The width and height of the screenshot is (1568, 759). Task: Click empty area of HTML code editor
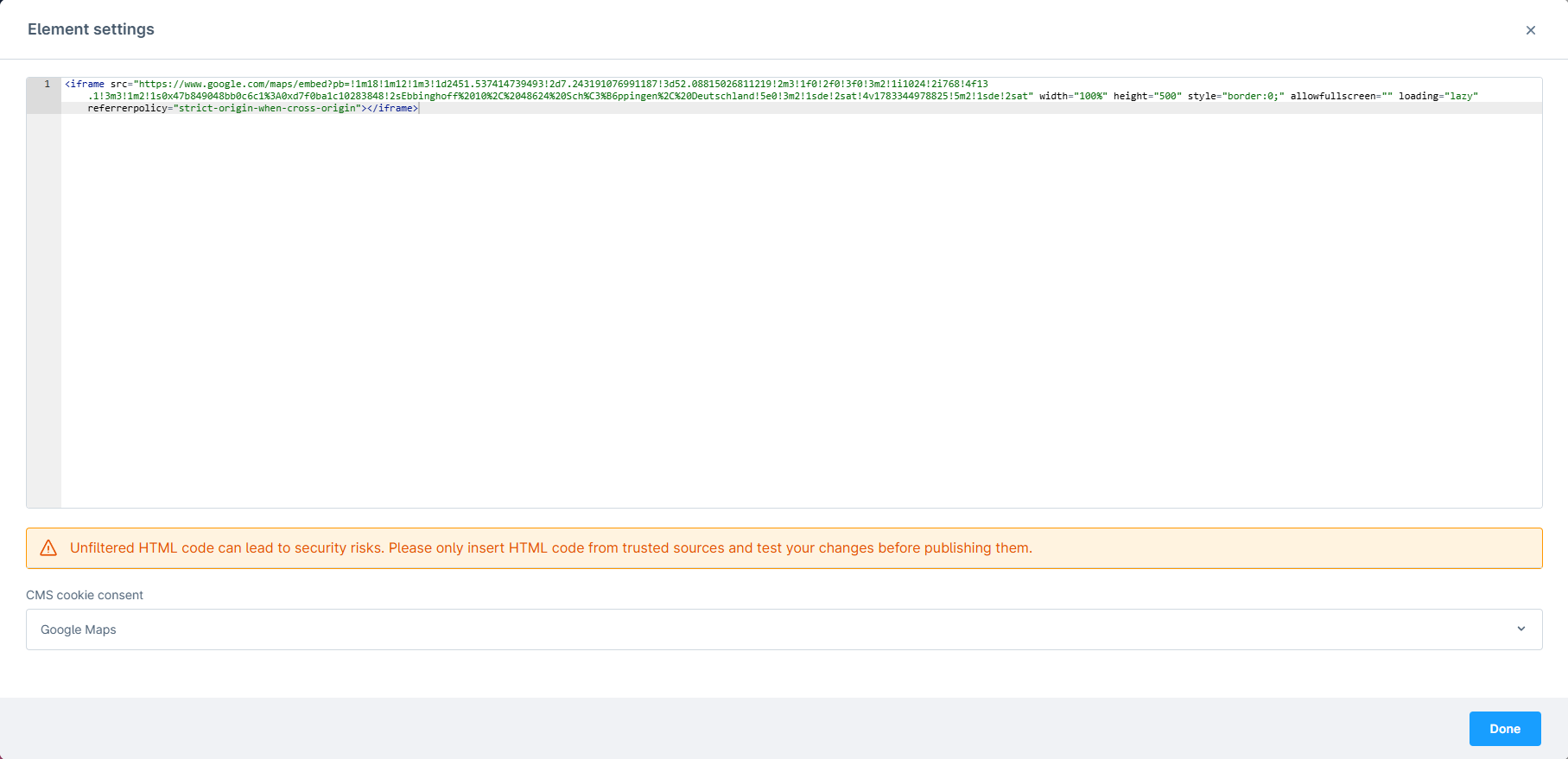tap(801, 311)
